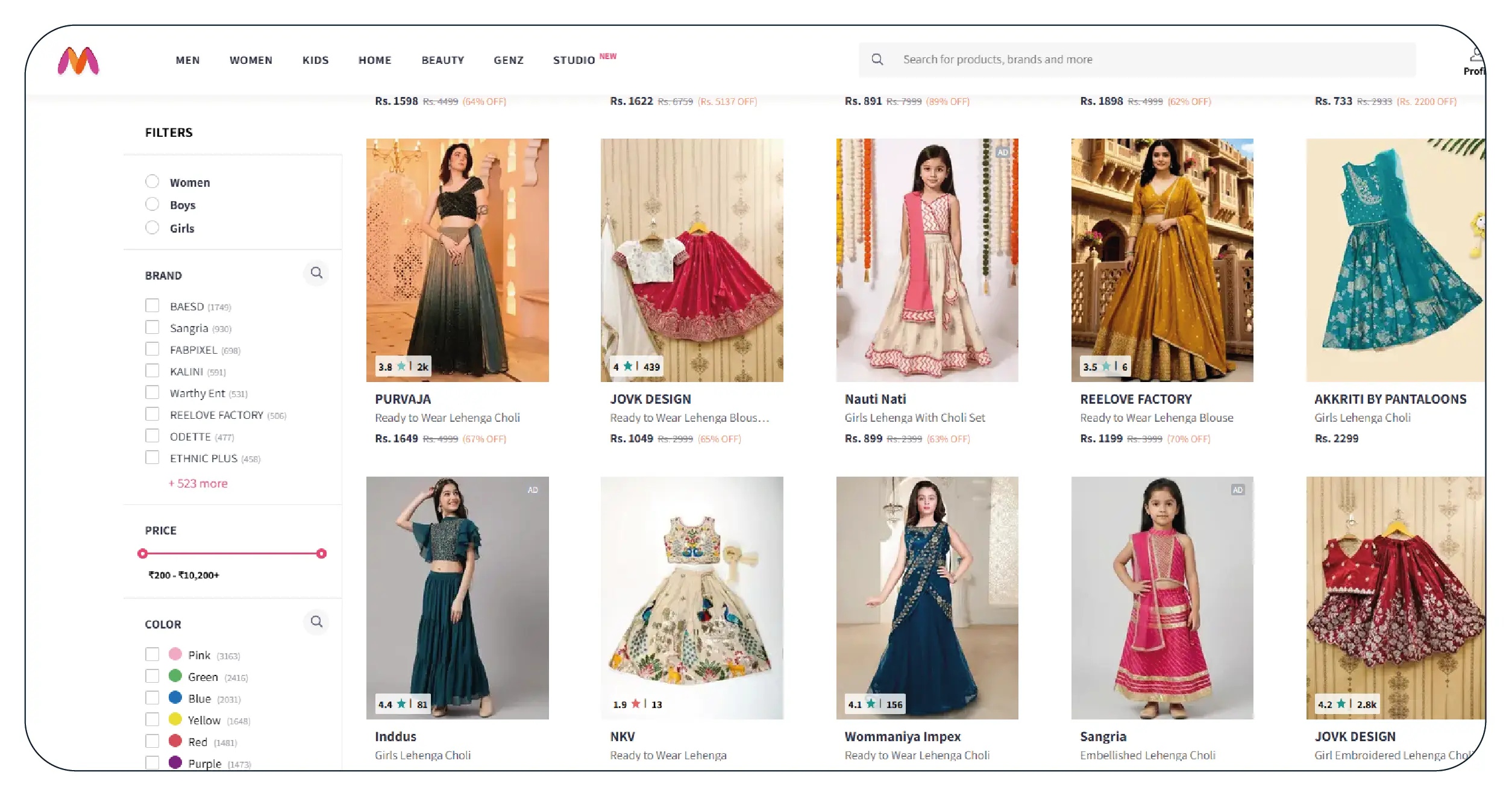
Task: Open the JOVK DESIGN Ready to Wear Lehenga link
Action: tap(689, 418)
